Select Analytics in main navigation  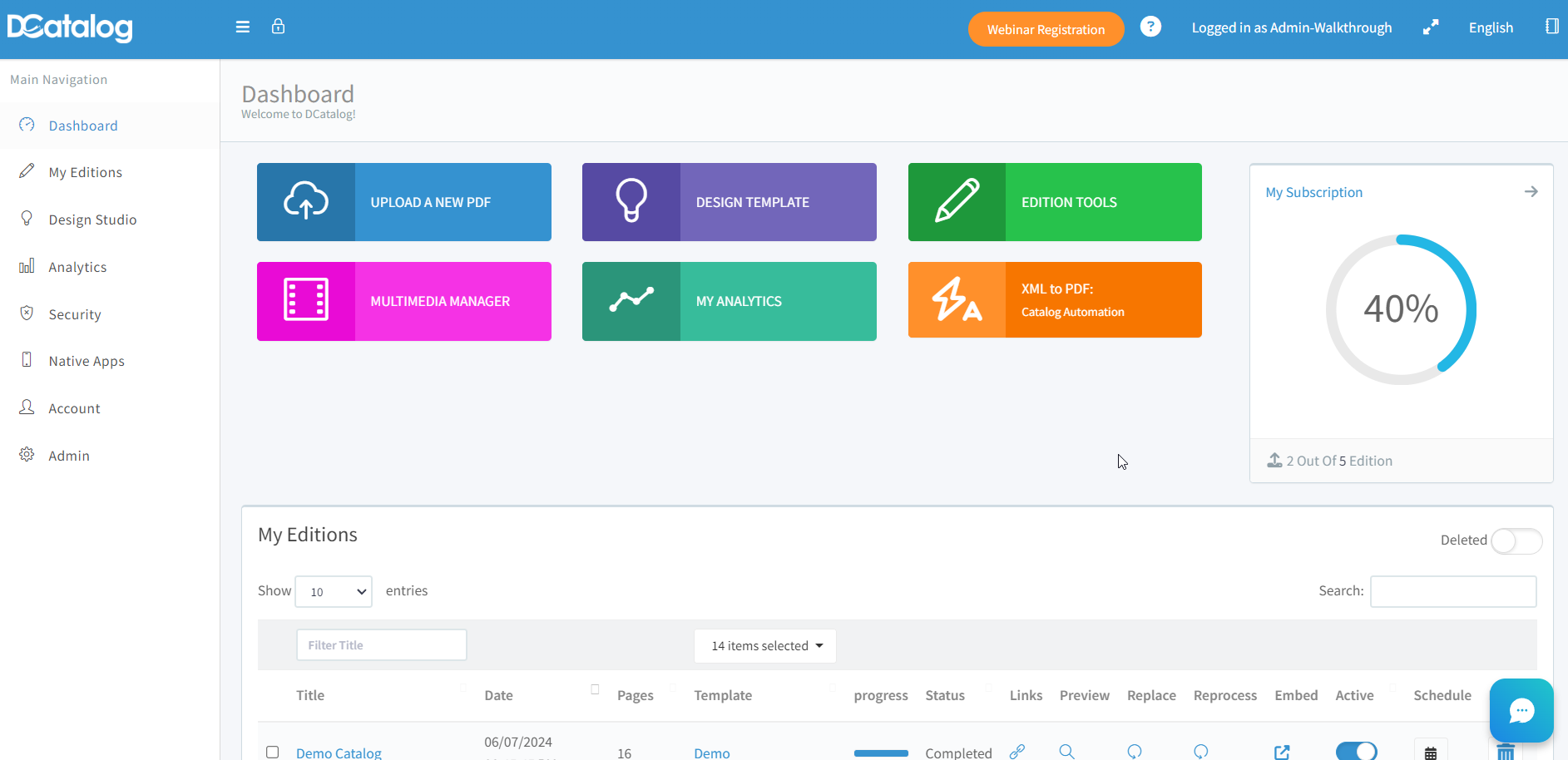[x=77, y=267]
